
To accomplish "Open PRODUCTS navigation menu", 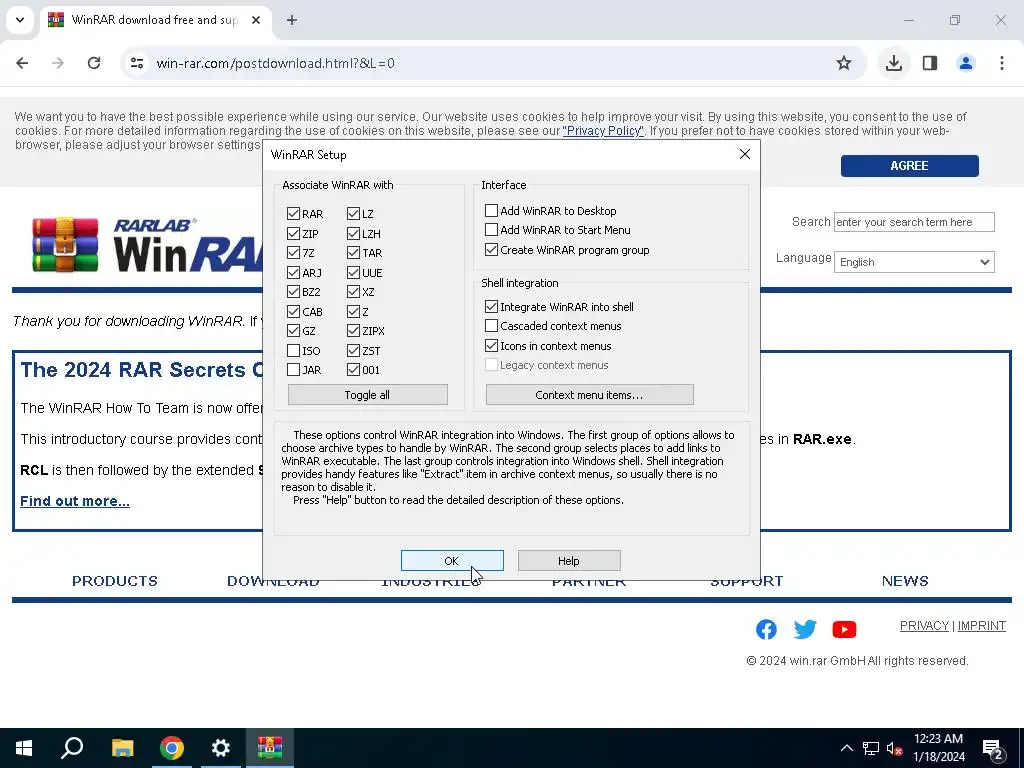I will pyautogui.click(x=115, y=581).
